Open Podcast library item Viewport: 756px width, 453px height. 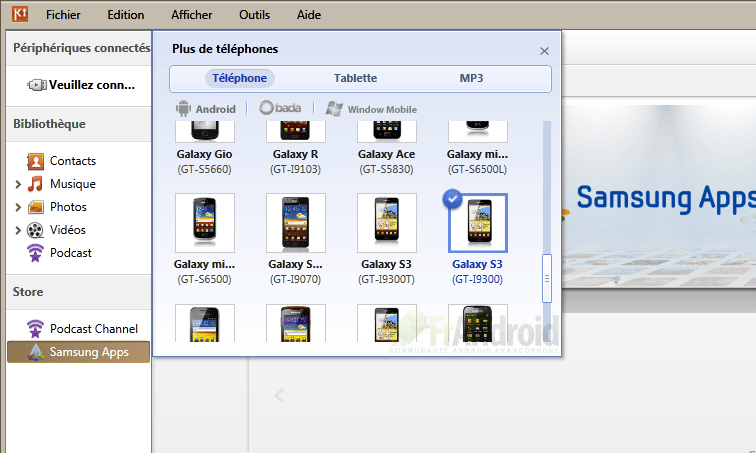pos(71,253)
